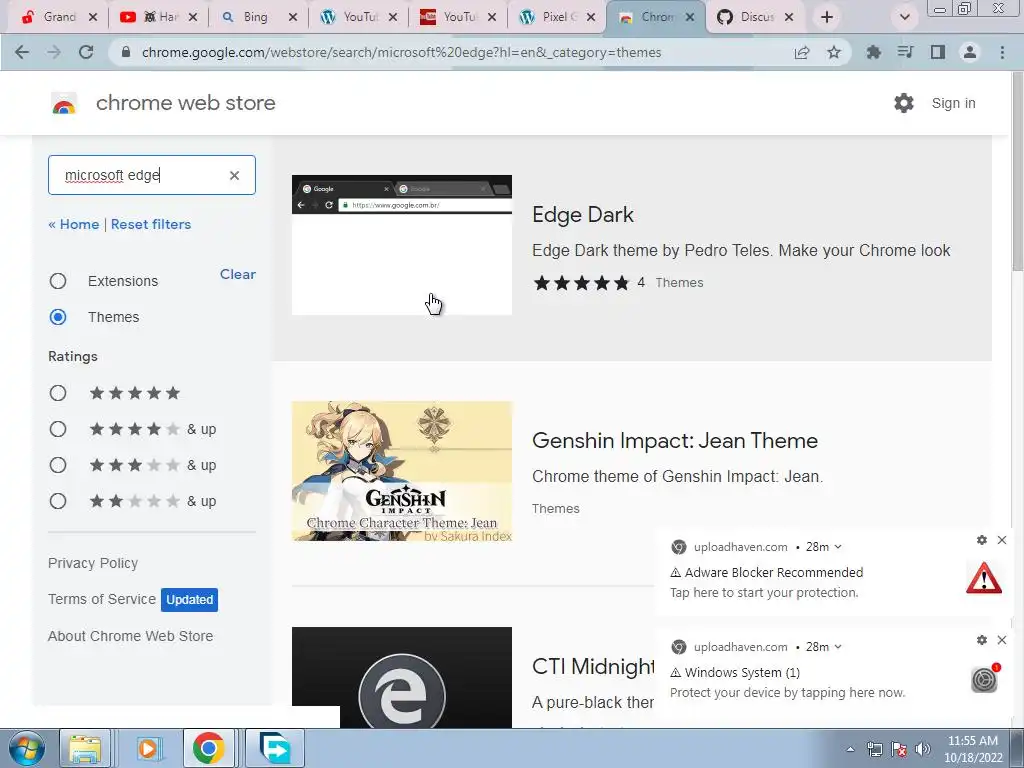The width and height of the screenshot is (1024, 768).
Task: Open the Extensions puzzle icon
Action: 873,52
